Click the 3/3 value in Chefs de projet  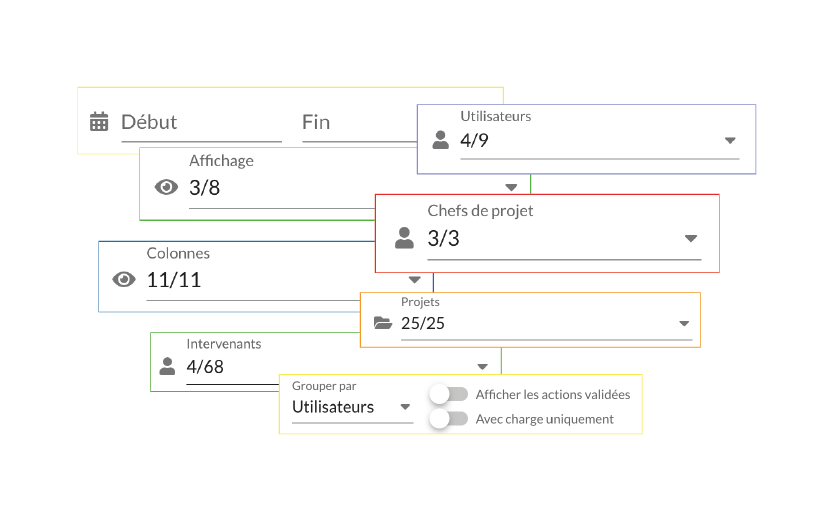[444, 238]
